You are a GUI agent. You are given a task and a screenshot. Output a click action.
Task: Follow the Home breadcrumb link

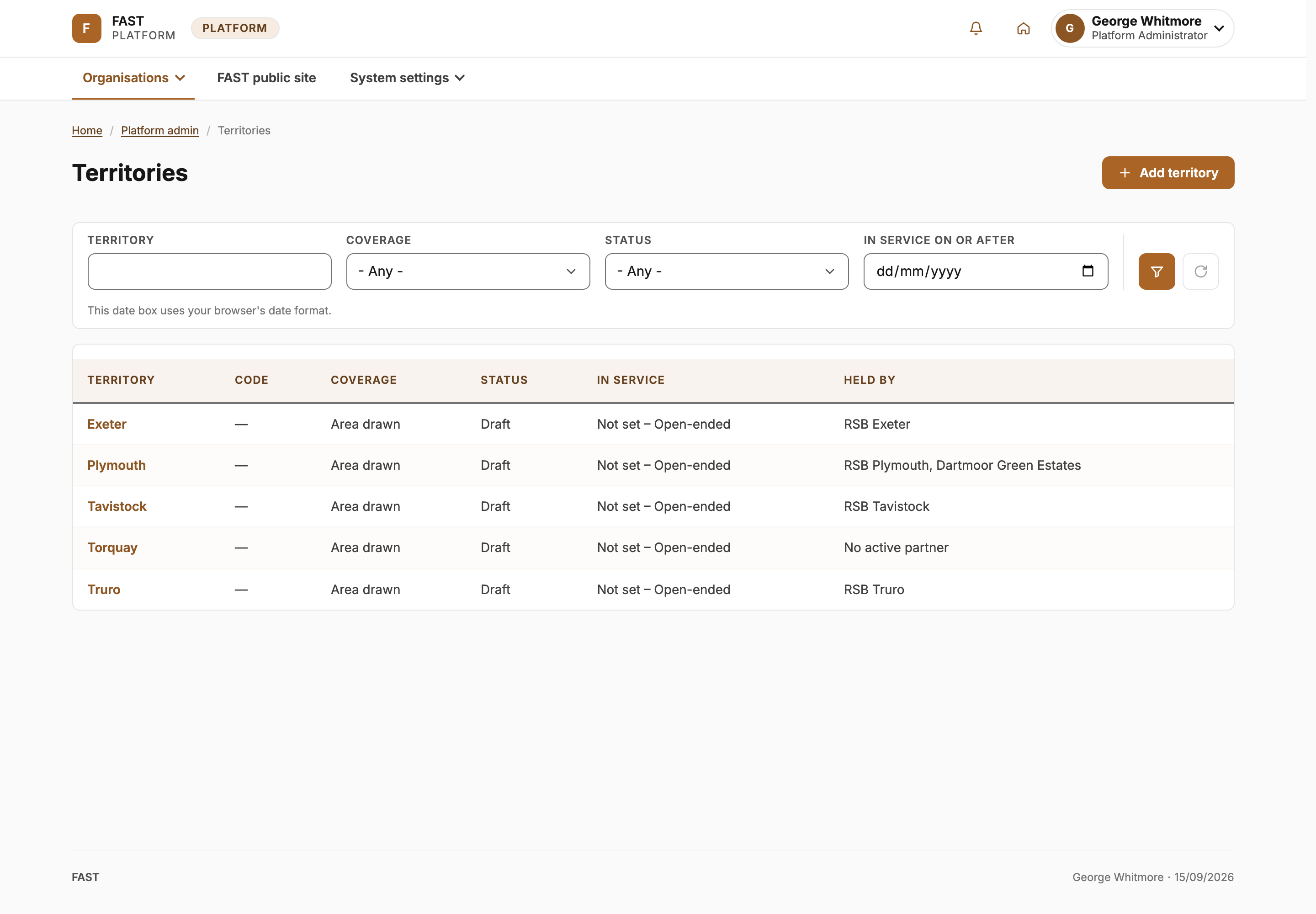coord(87,131)
